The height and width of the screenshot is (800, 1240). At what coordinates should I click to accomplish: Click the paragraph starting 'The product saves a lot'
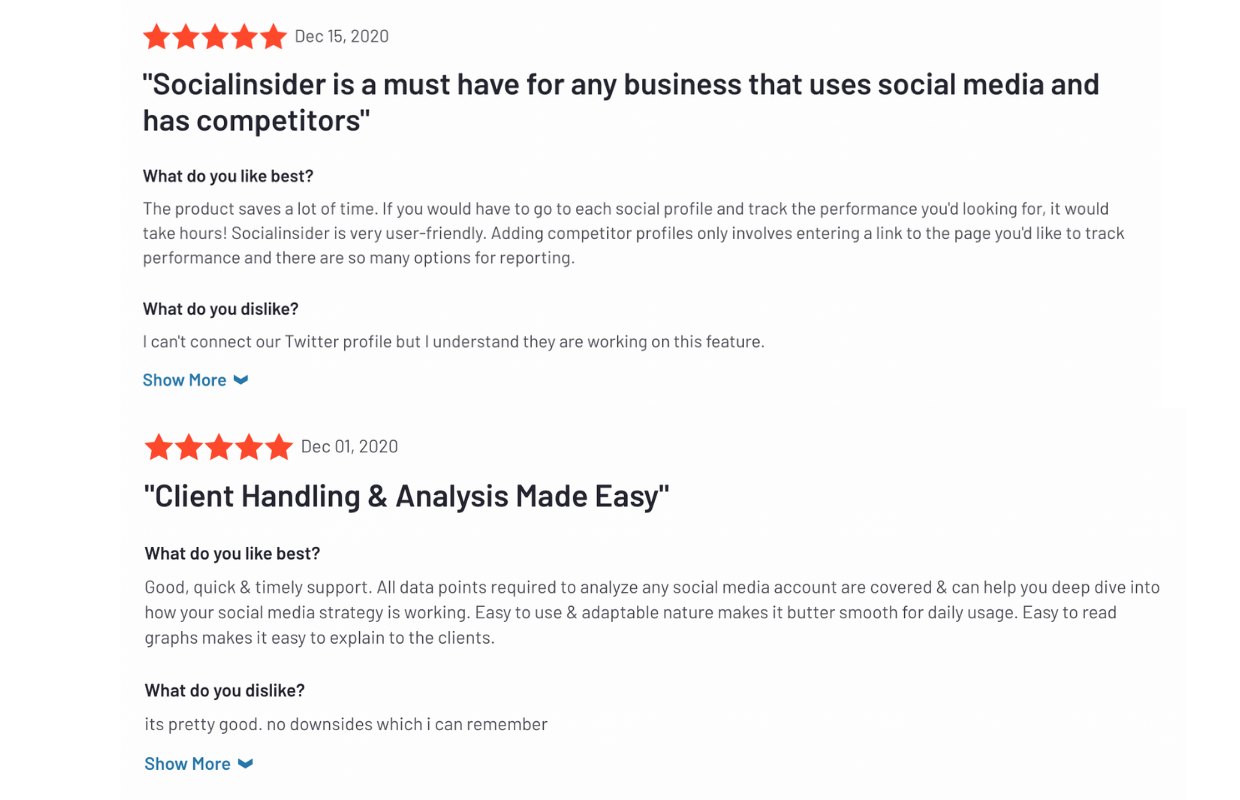[634, 233]
